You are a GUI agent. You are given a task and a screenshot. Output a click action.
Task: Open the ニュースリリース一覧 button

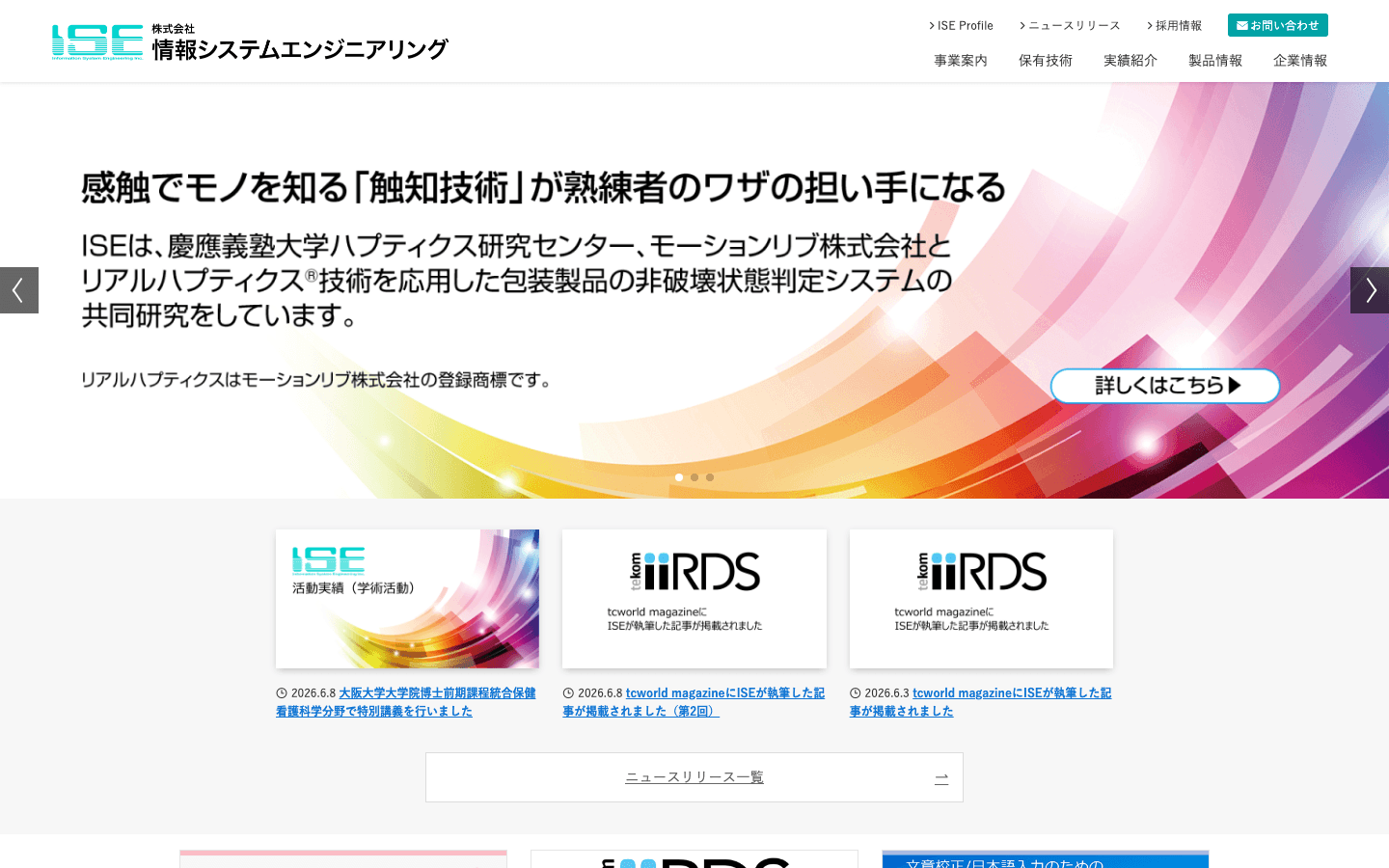[x=694, y=777]
